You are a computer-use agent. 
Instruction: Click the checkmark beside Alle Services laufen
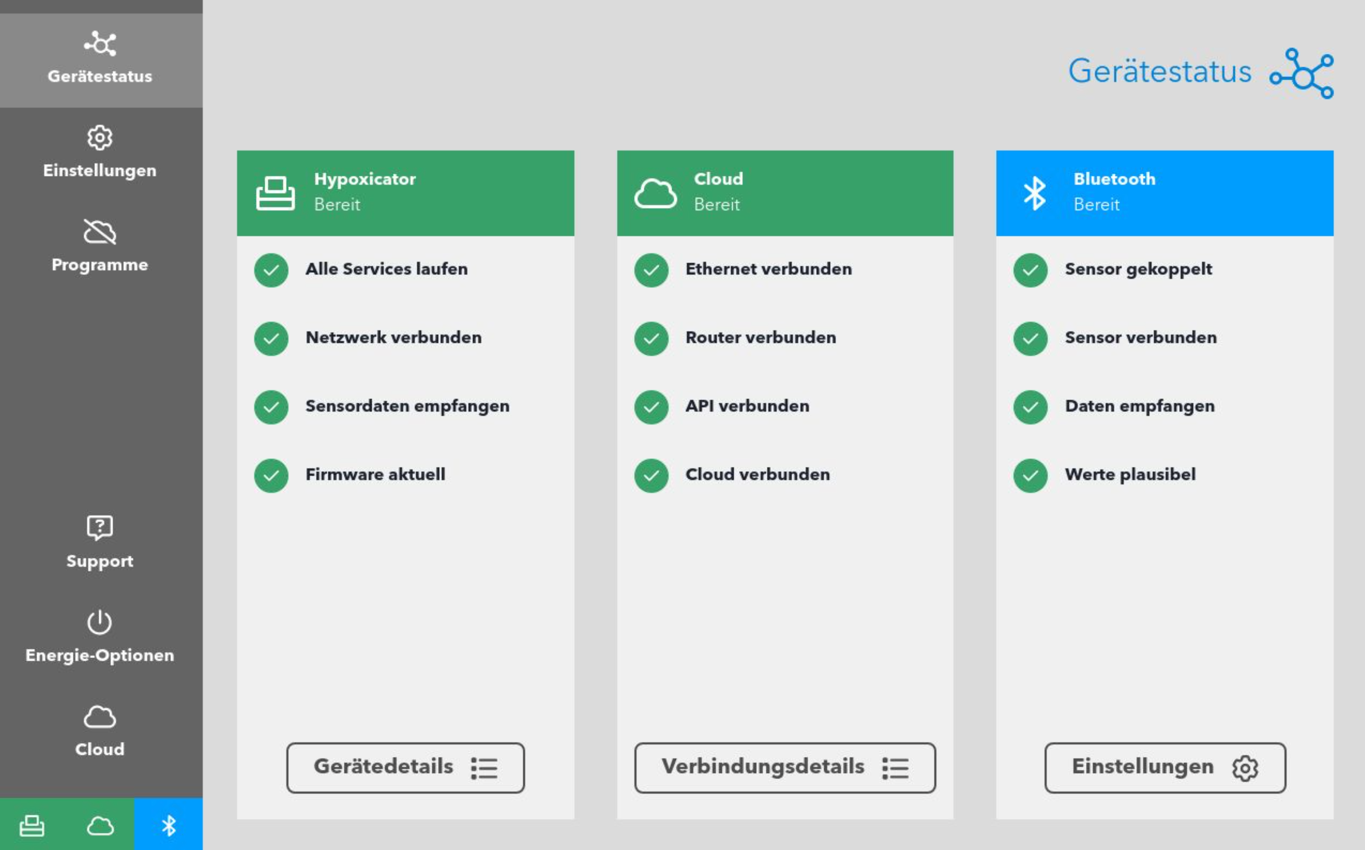271,270
